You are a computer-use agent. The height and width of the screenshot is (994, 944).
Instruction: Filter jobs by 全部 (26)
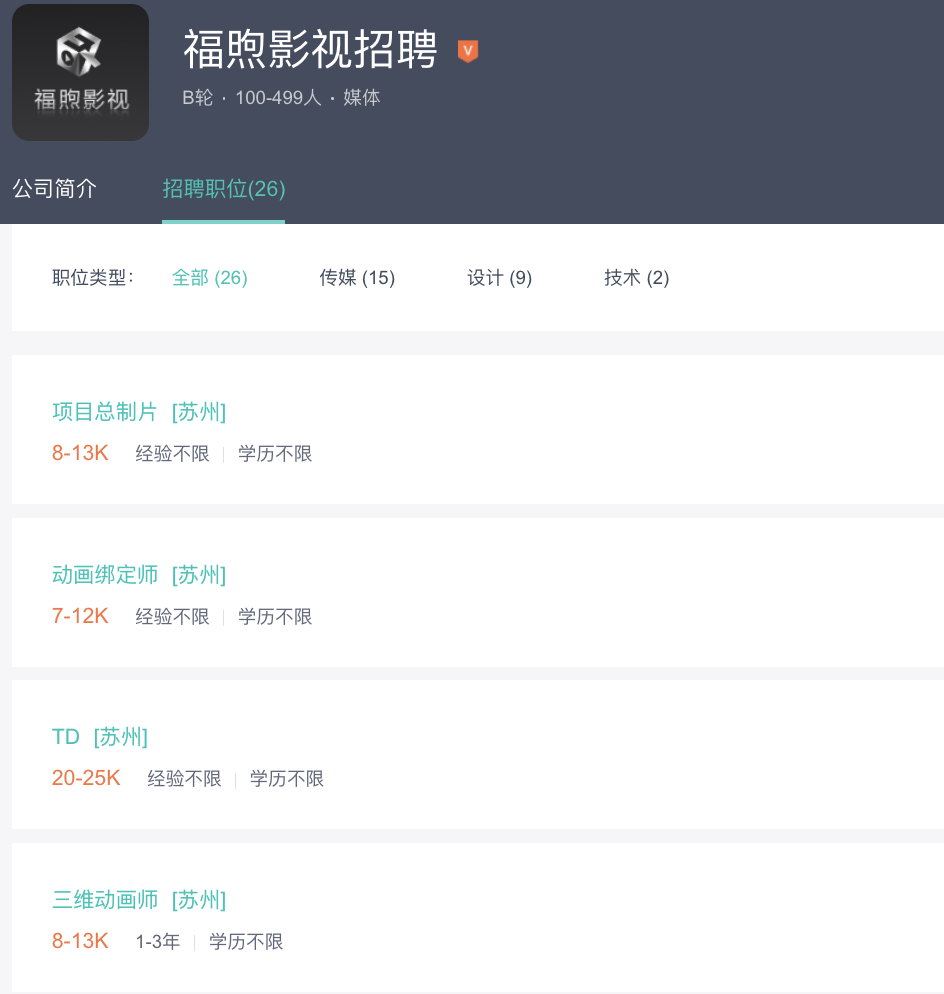[x=209, y=278]
